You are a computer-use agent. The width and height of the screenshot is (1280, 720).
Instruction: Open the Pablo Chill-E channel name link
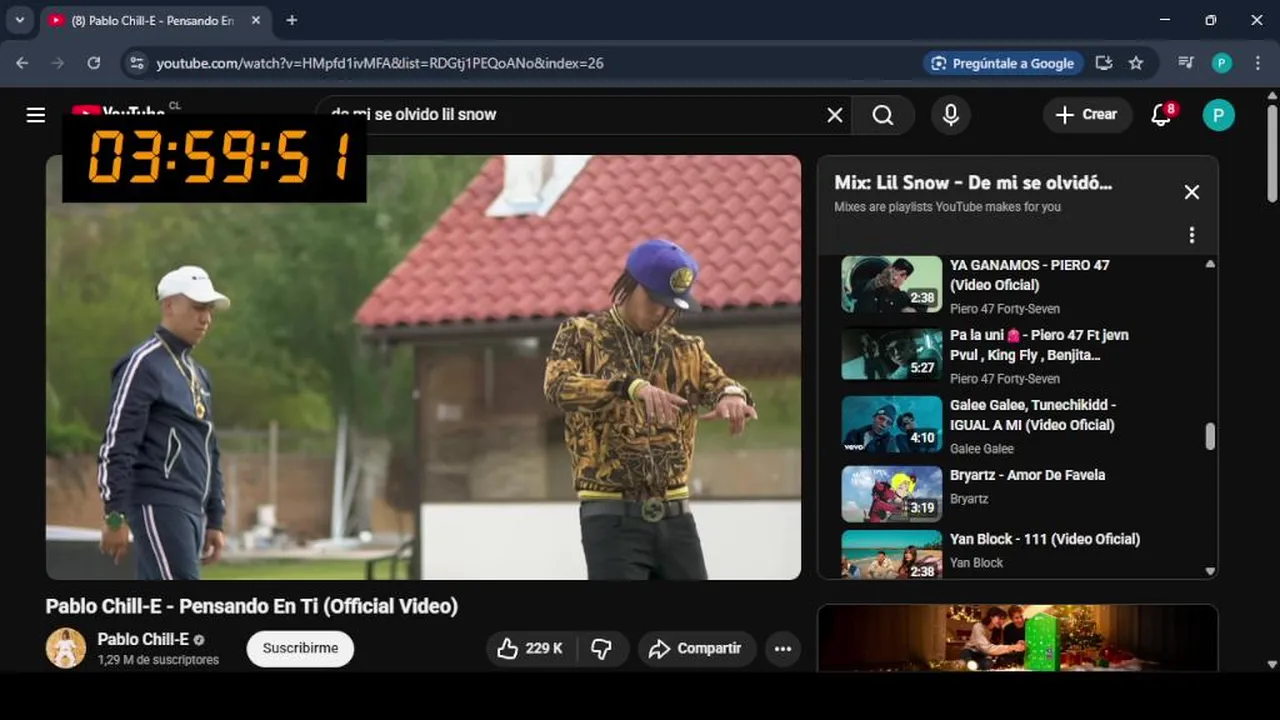tap(143, 639)
